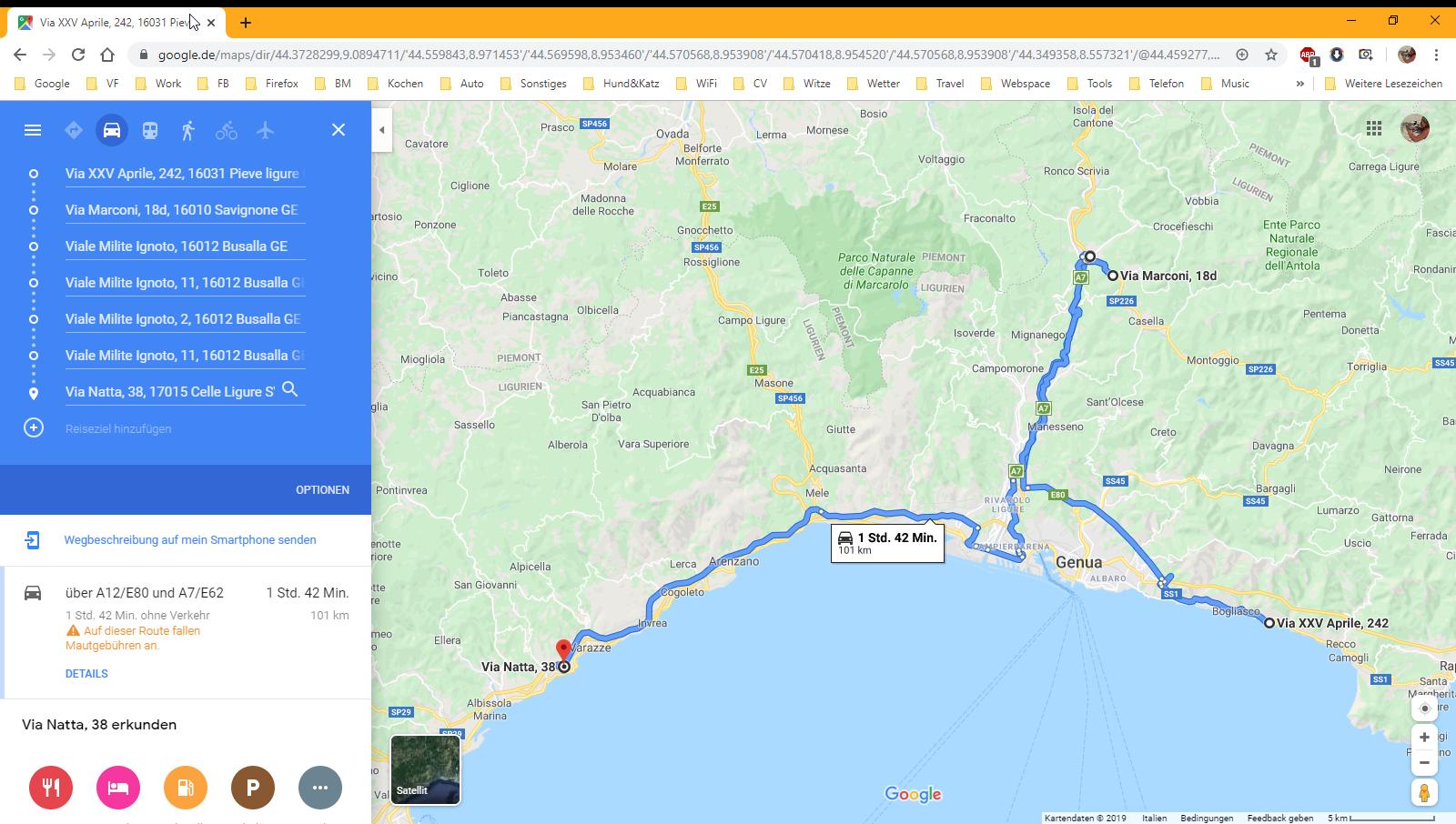This screenshot has height=824, width=1456.
Task: Select the transit travel mode icon
Action: [x=150, y=130]
